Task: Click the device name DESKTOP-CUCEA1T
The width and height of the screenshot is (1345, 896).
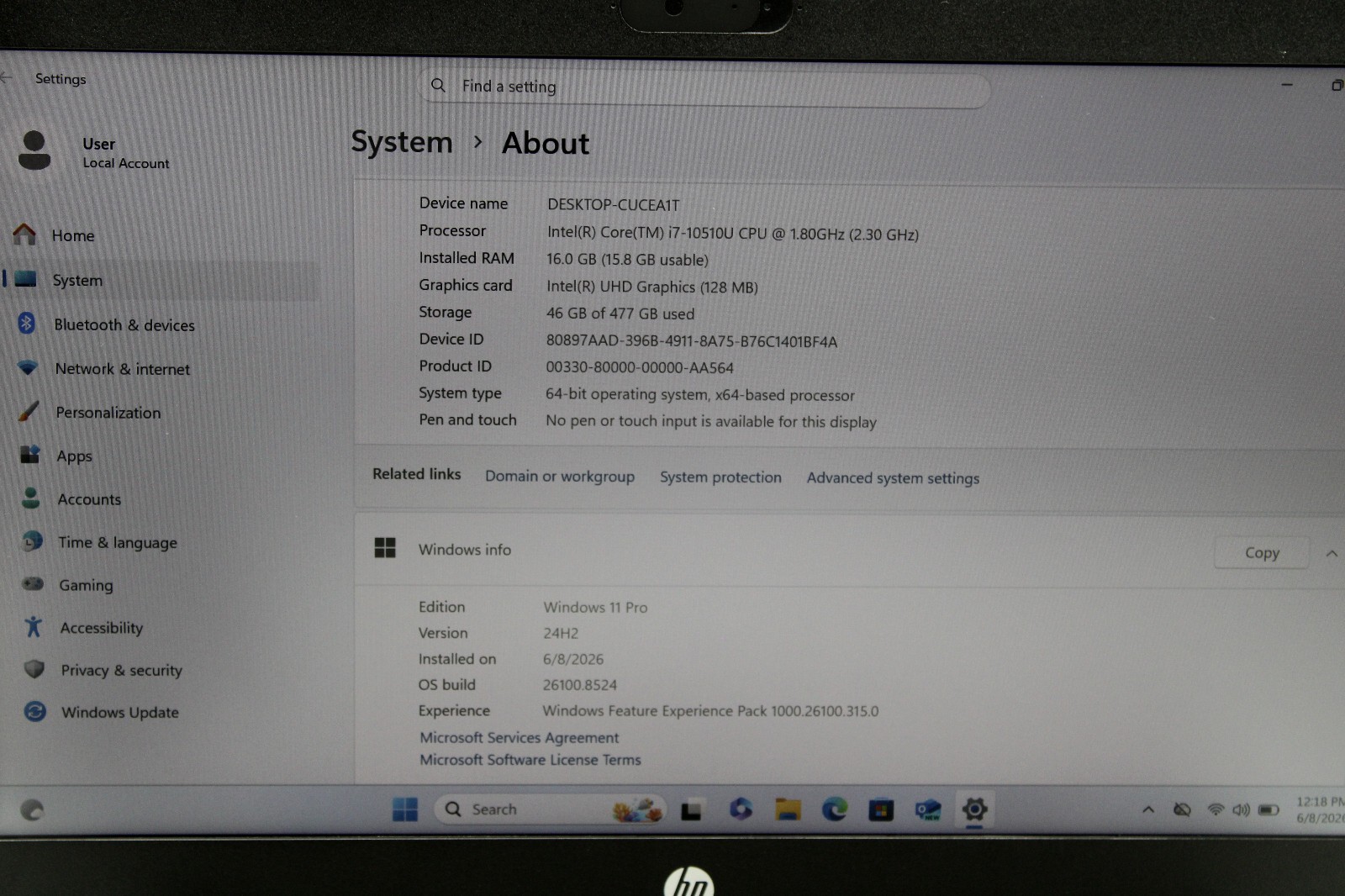Action: pyautogui.click(x=614, y=204)
